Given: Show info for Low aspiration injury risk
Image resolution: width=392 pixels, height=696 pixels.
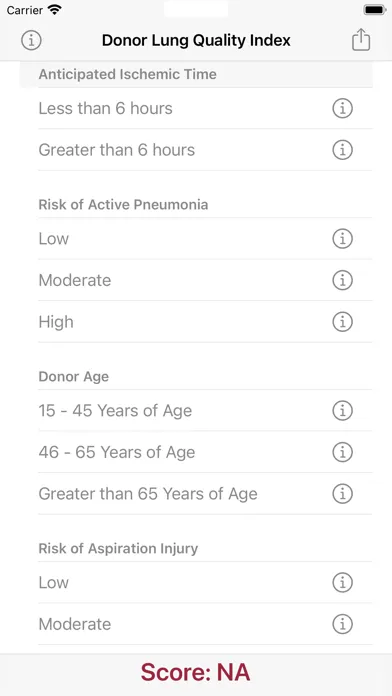Looking at the screenshot, I should coord(342,582).
